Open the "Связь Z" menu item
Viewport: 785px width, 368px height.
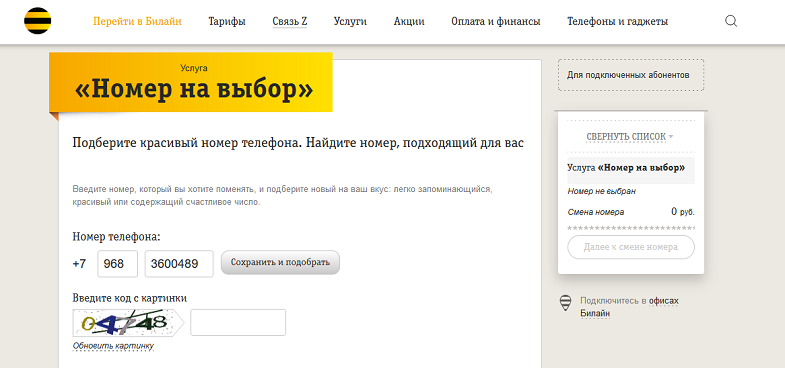click(290, 22)
